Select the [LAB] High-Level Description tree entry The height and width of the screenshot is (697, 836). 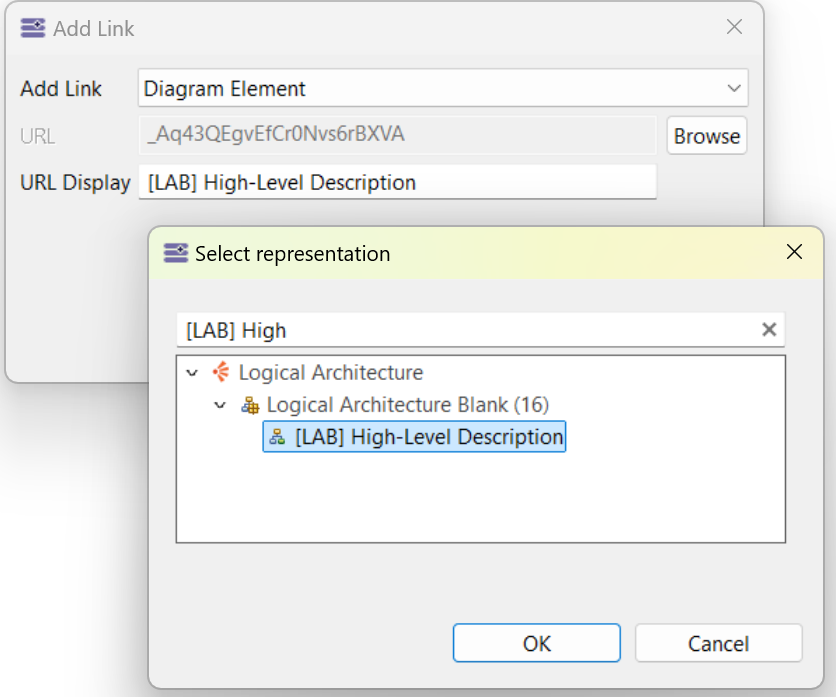coord(429,437)
